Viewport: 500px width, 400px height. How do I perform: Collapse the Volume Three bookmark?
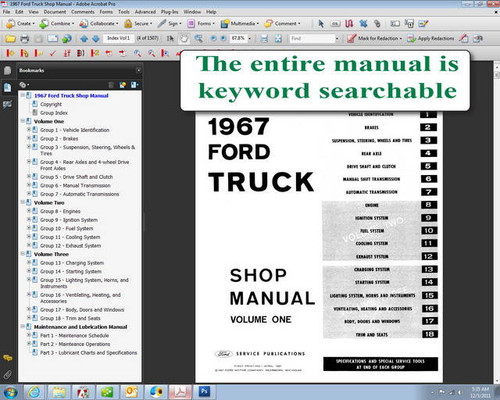click(23, 254)
